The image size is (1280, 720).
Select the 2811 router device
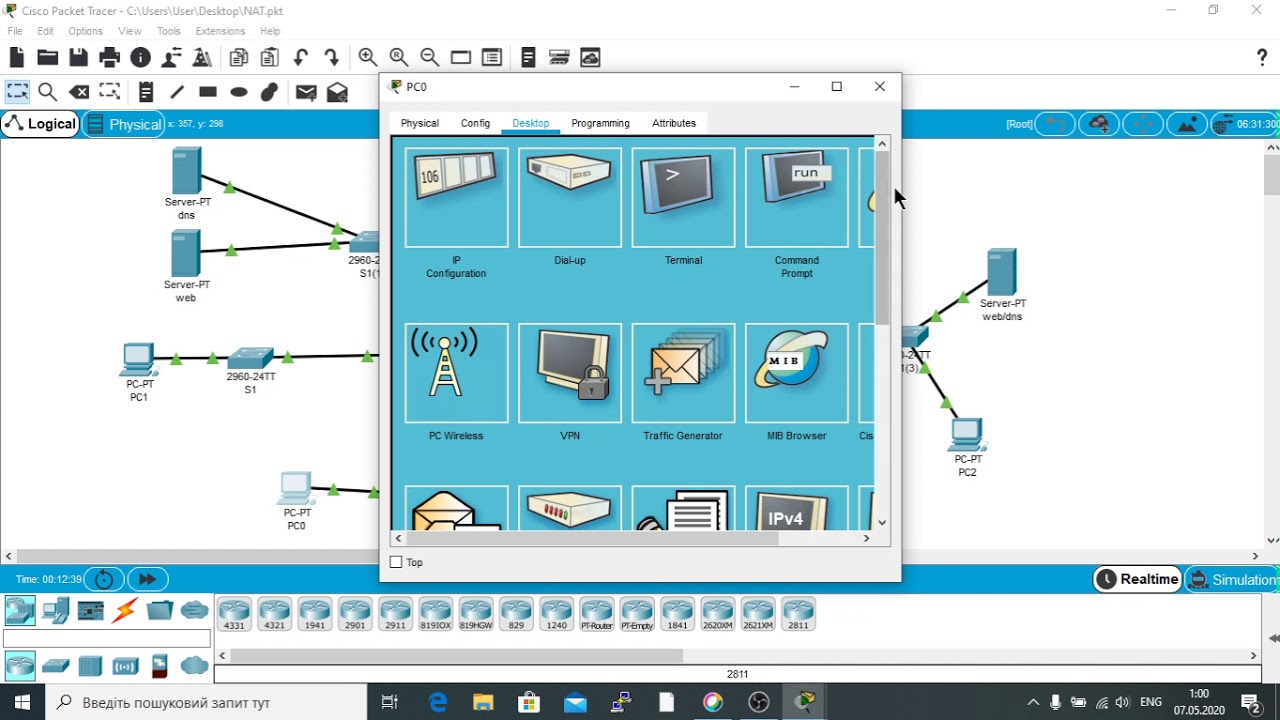click(x=798, y=614)
